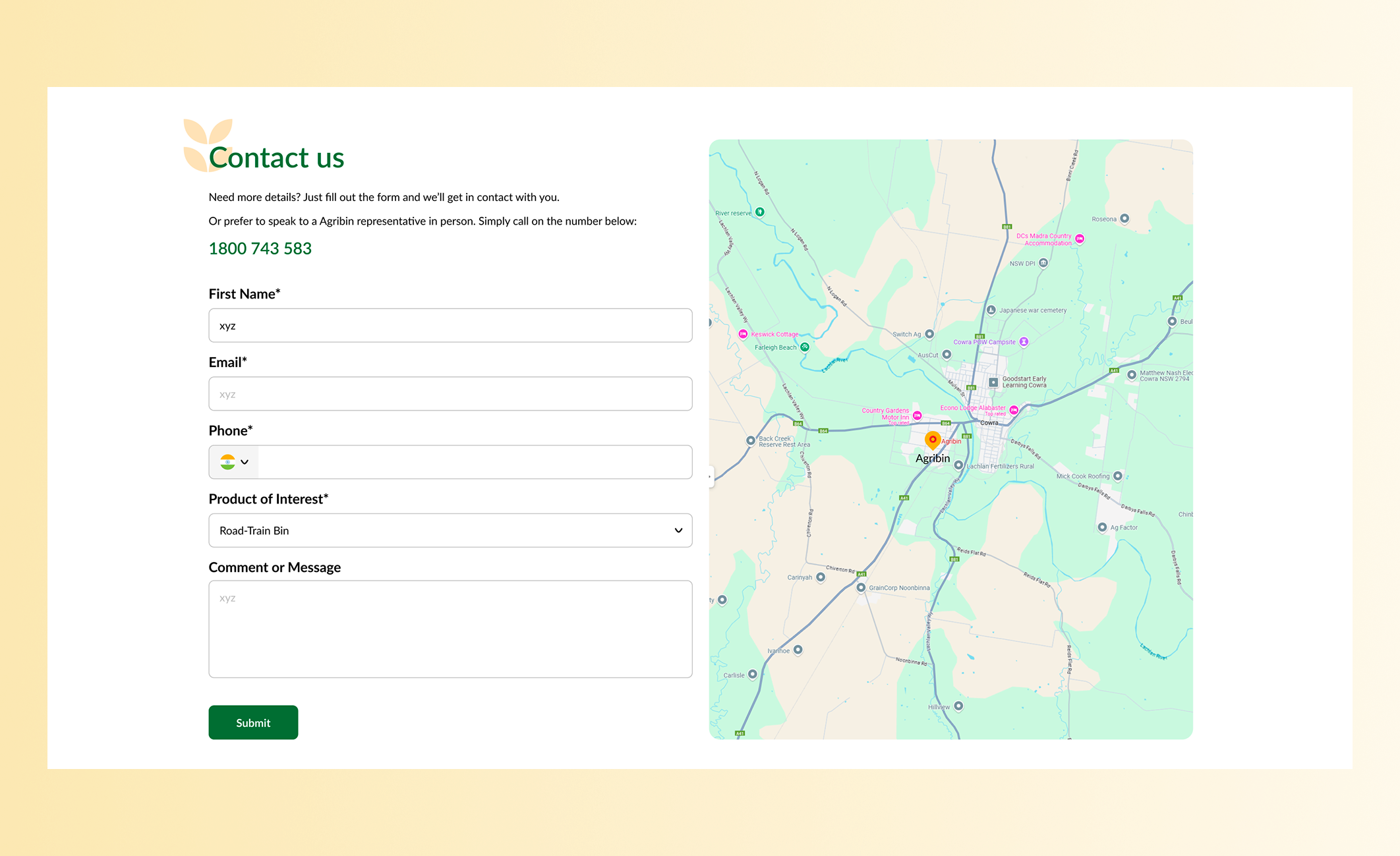Open the Keswick Cottage lodging marker
This screenshot has height=856, width=1400.
(x=743, y=334)
